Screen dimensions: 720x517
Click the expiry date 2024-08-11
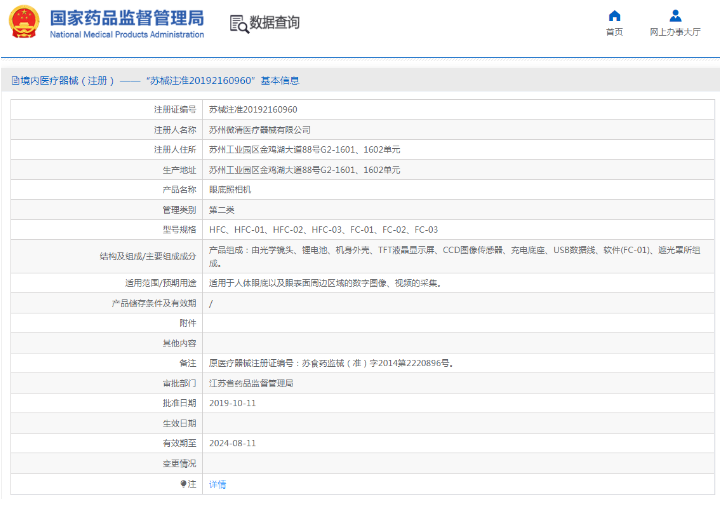[x=232, y=443]
